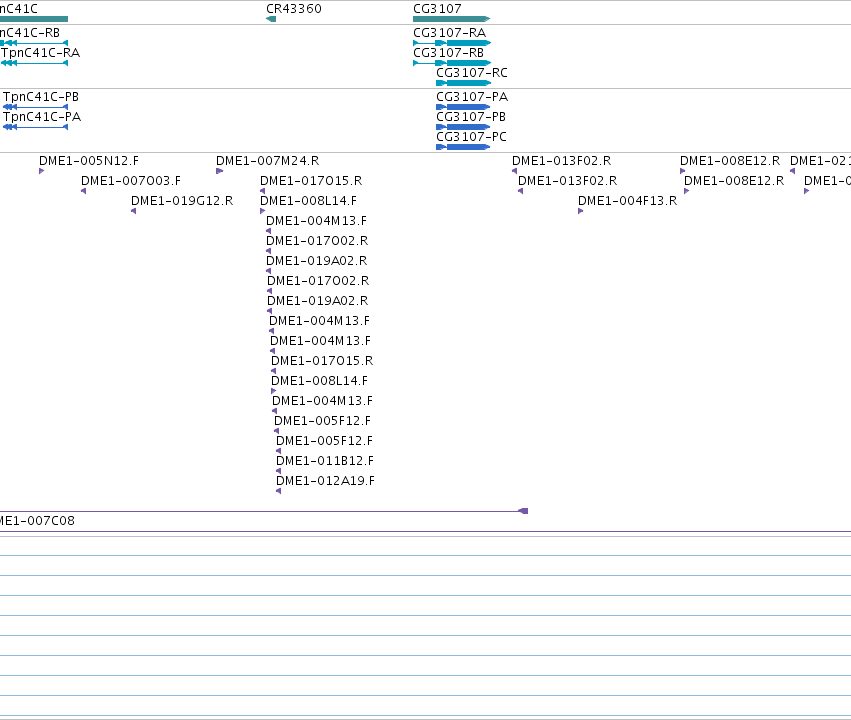Click the CG3107-PC protein label

(x=471, y=137)
